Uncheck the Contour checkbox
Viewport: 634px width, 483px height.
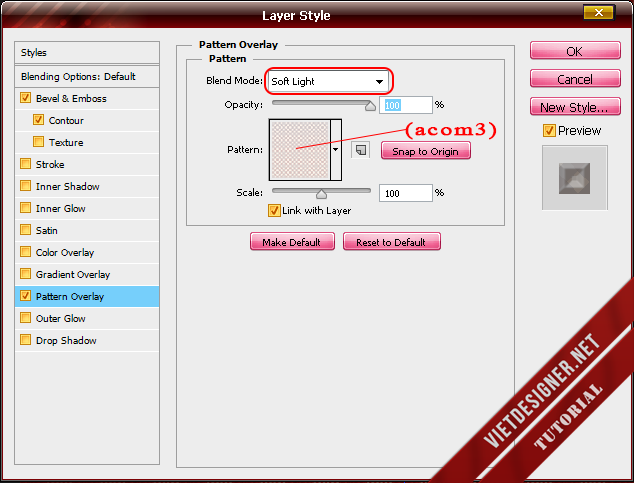[x=38, y=120]
